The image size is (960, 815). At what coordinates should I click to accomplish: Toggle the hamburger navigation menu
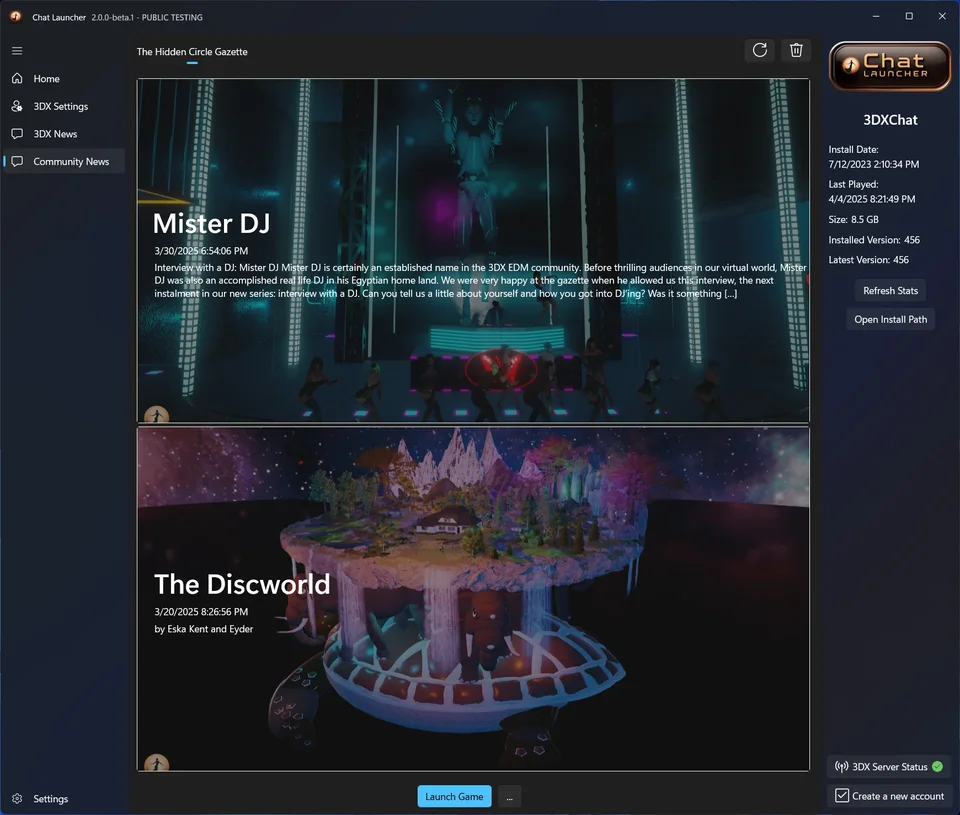click(17, 51)
